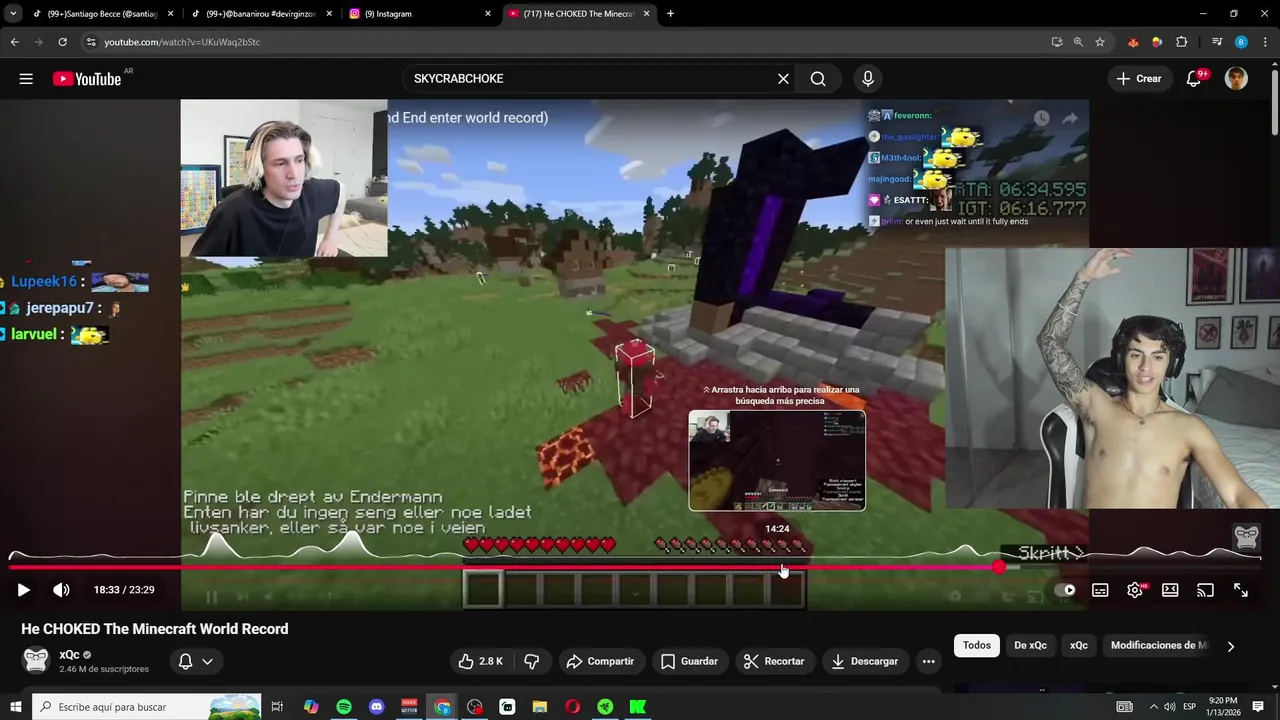
Task: Open the browser extensions puzzle icon
Action: pyautogui.click(x=1181, y=42)
